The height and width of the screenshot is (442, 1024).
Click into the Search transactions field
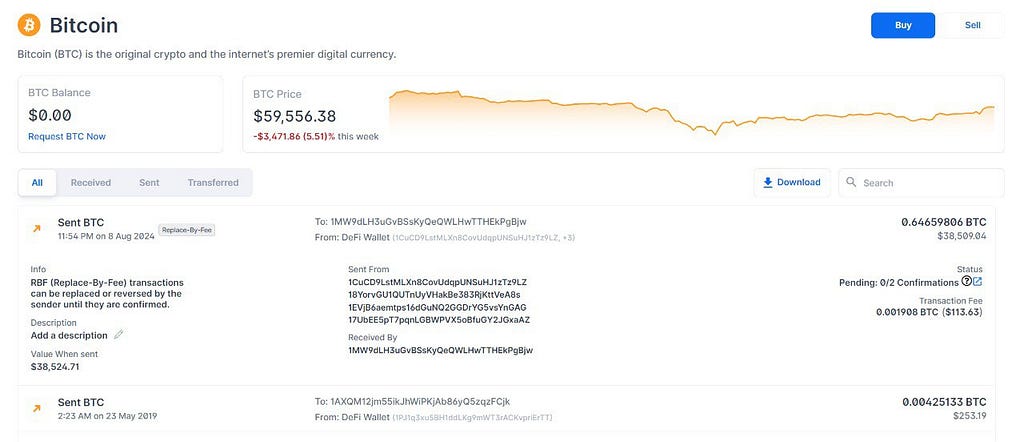[921, 183]
